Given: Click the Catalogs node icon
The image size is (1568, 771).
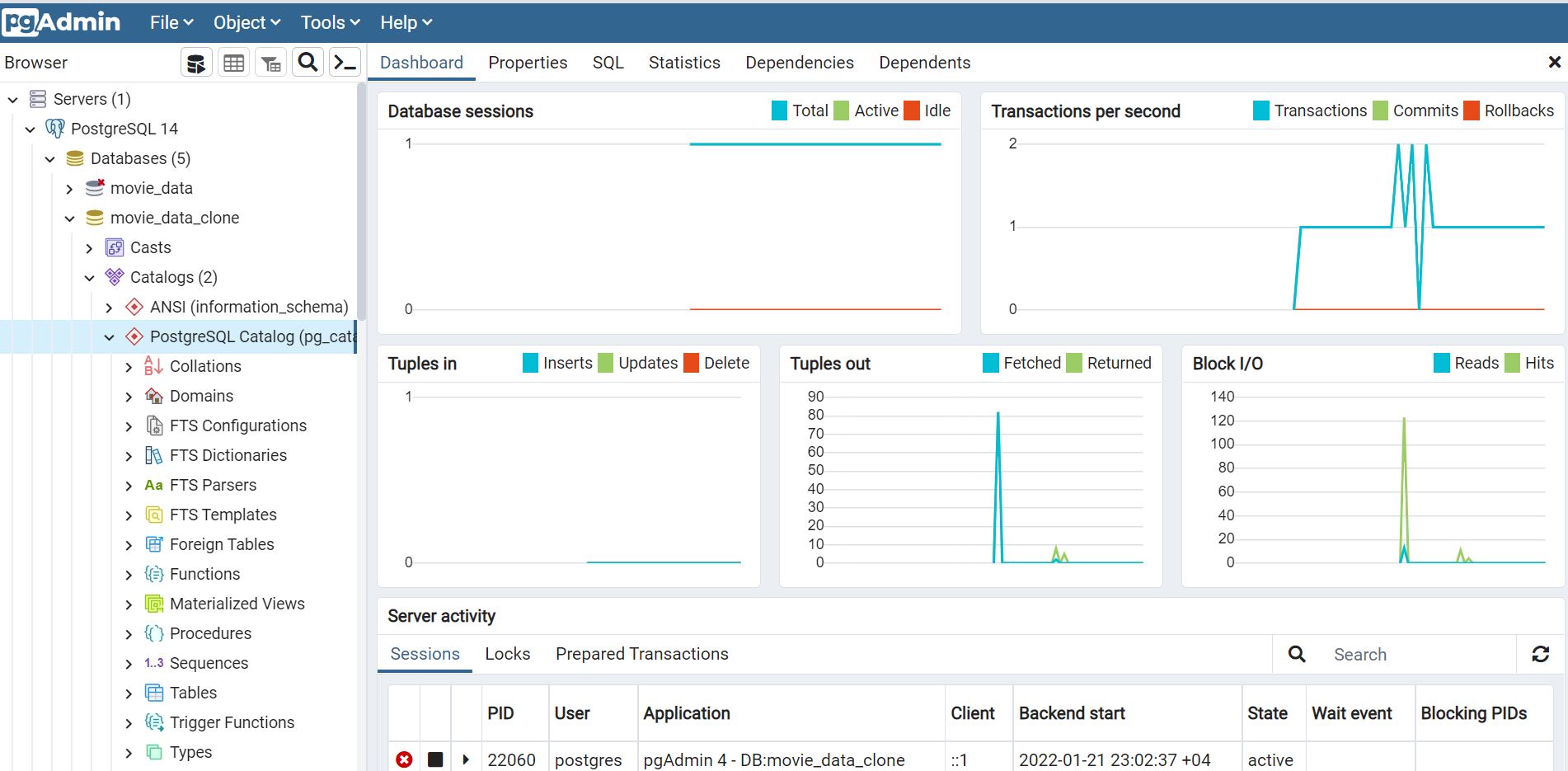Looking at the screenshot, I should [x=115, y=277].
